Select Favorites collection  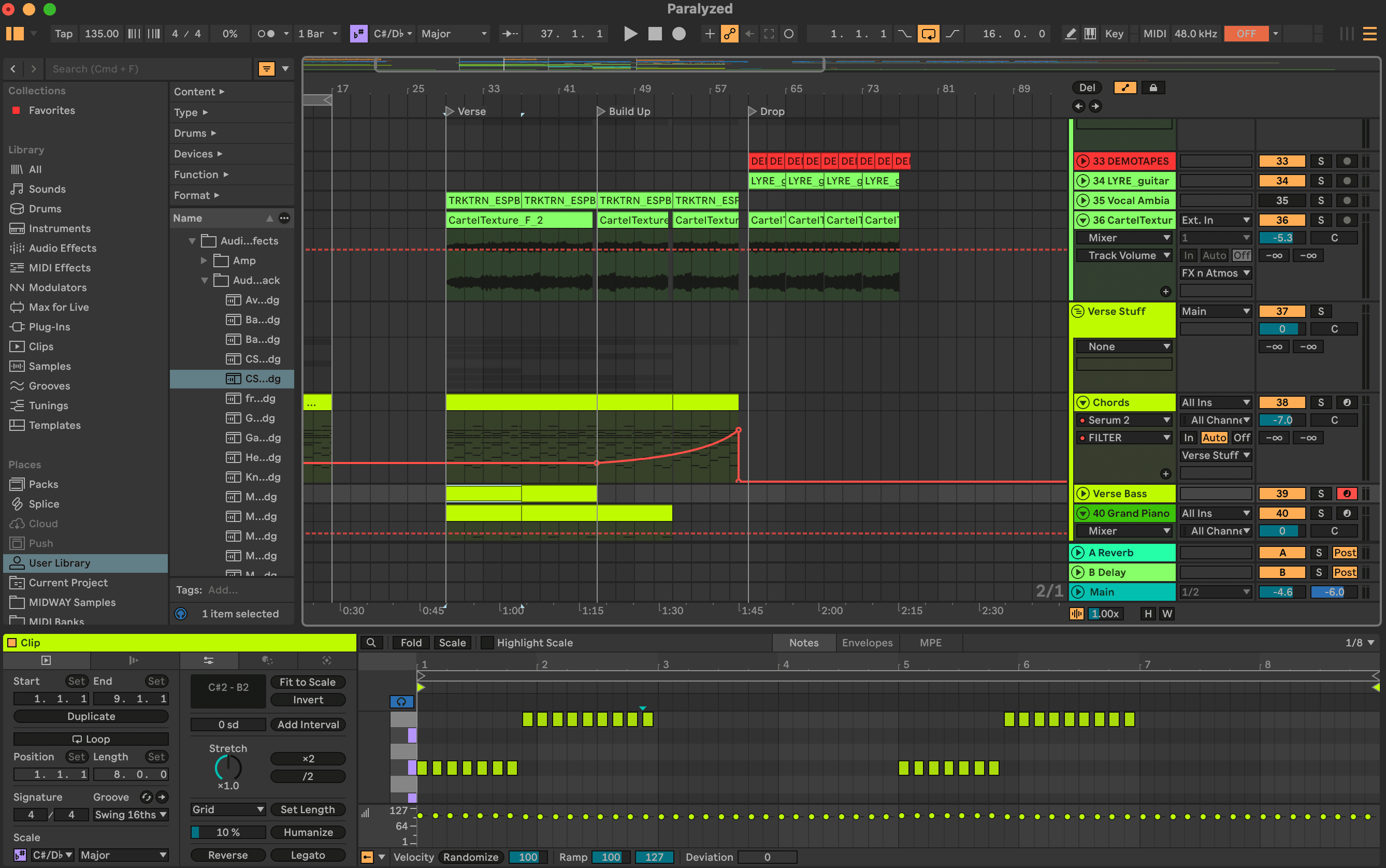[x=52, y=110]
